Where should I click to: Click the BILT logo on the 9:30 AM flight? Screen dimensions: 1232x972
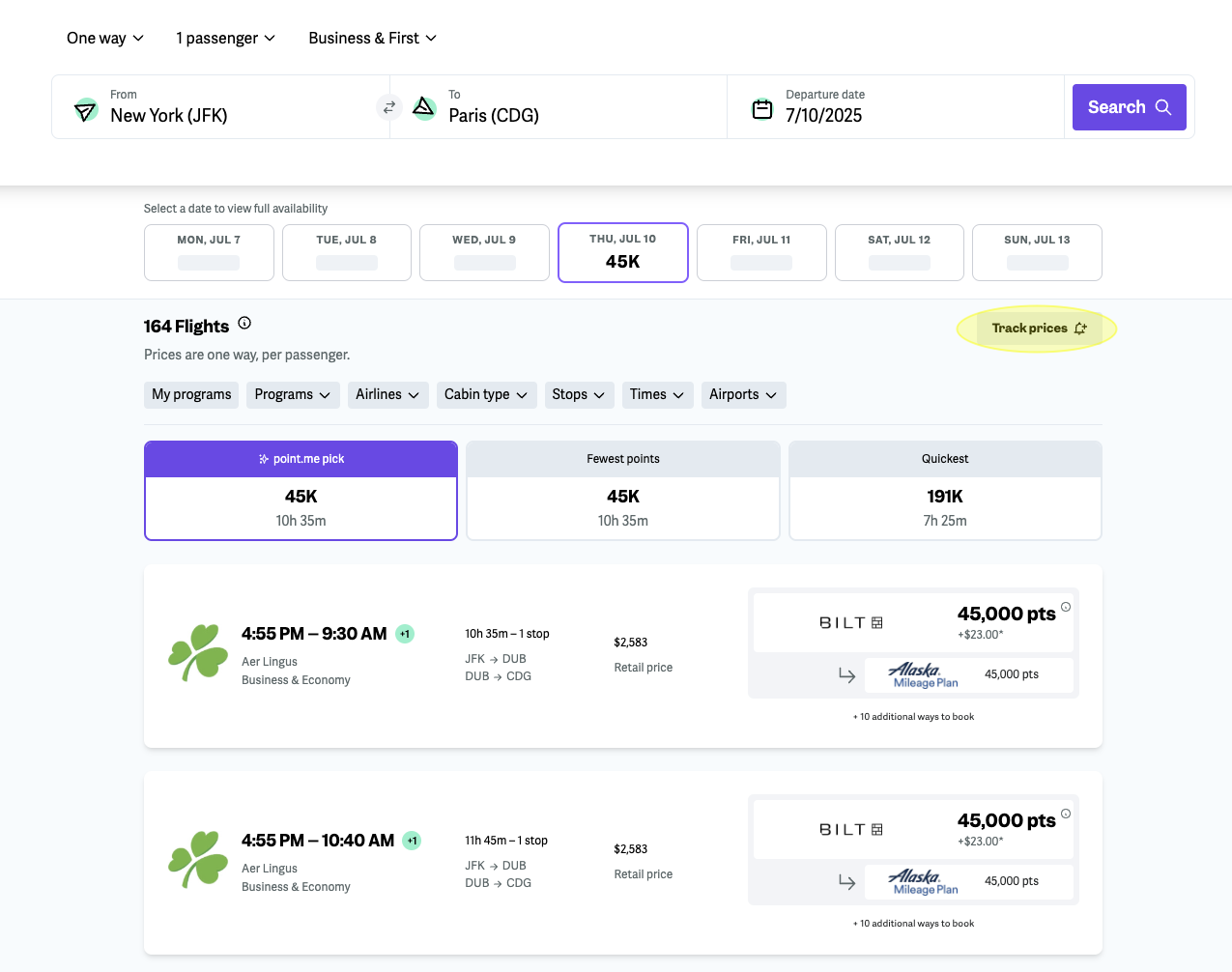[850, 623]
